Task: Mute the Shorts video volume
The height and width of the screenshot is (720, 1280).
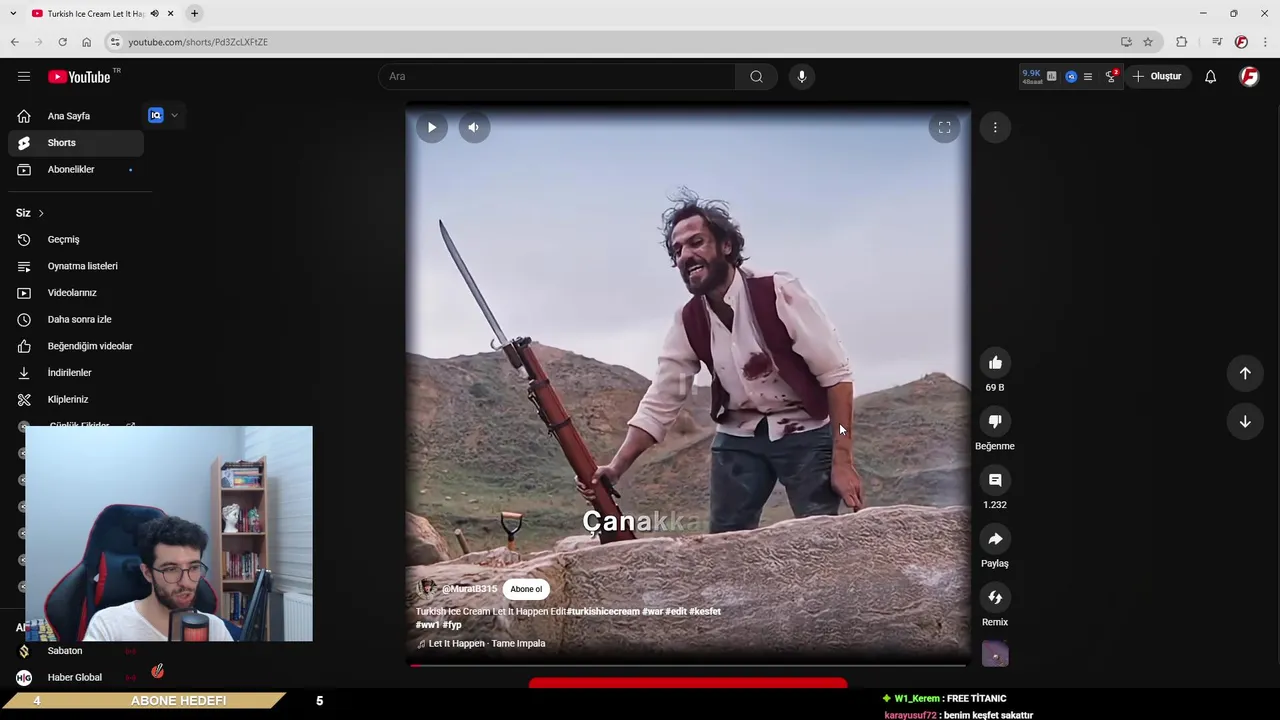Action: 474,127
